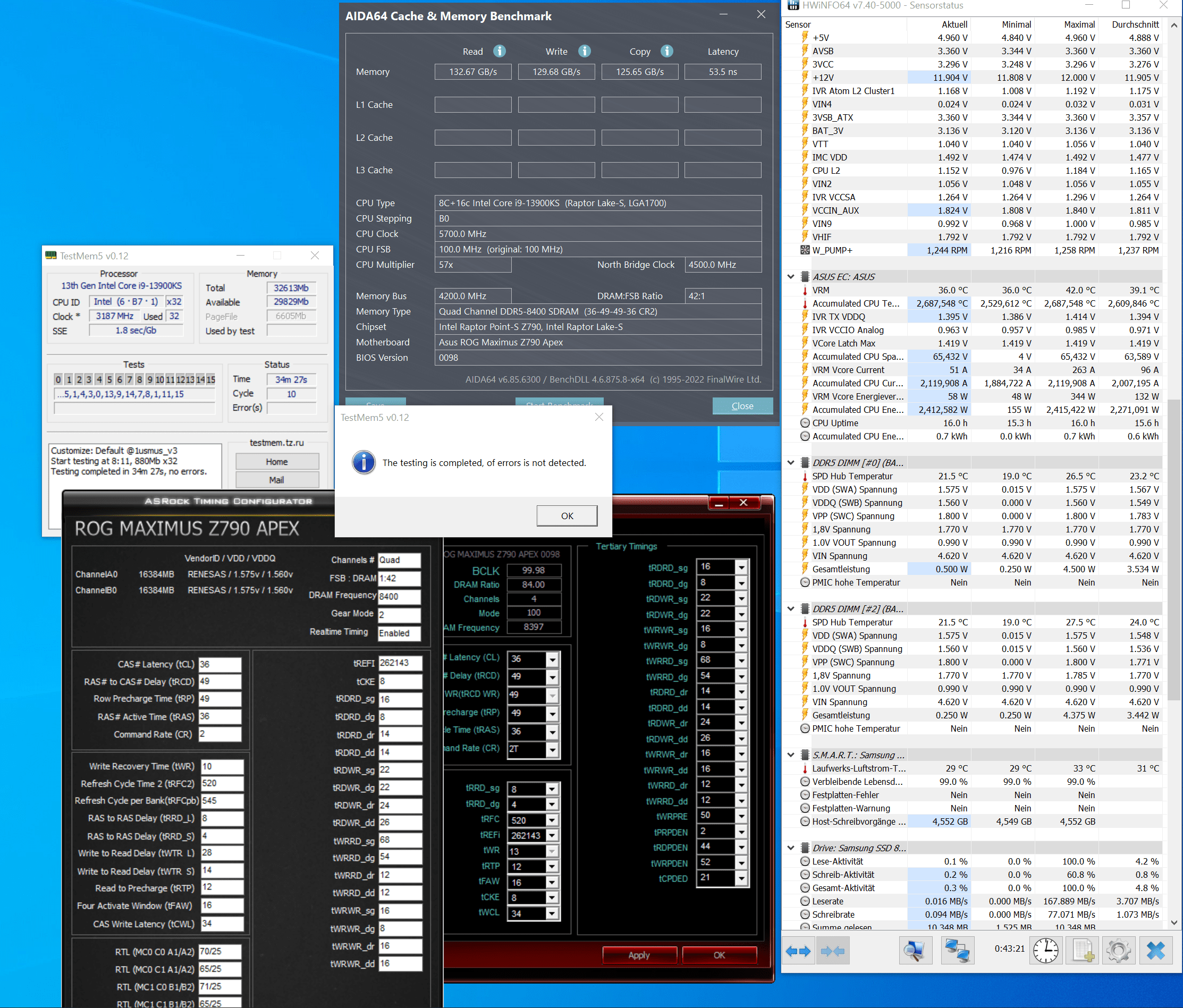1183x1008 pixels.
Task: Start logging with the sheet-plus icon
Action: (1083, 951)
